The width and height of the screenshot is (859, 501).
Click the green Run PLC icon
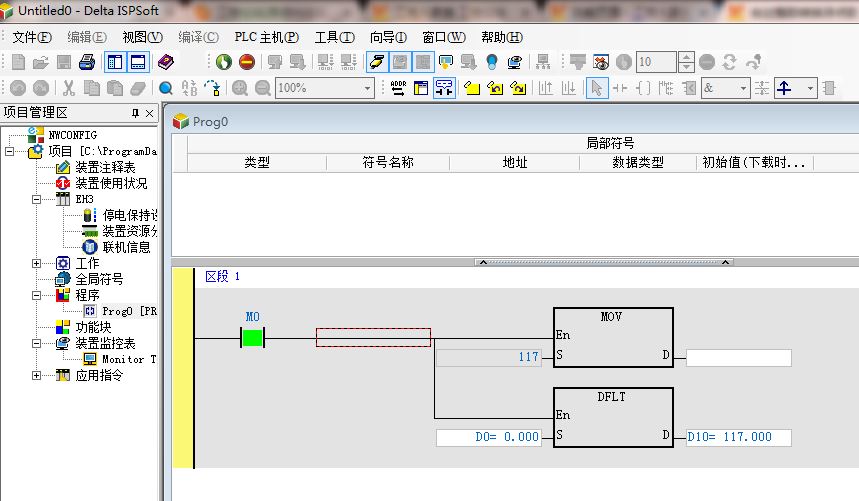point(223,62)
